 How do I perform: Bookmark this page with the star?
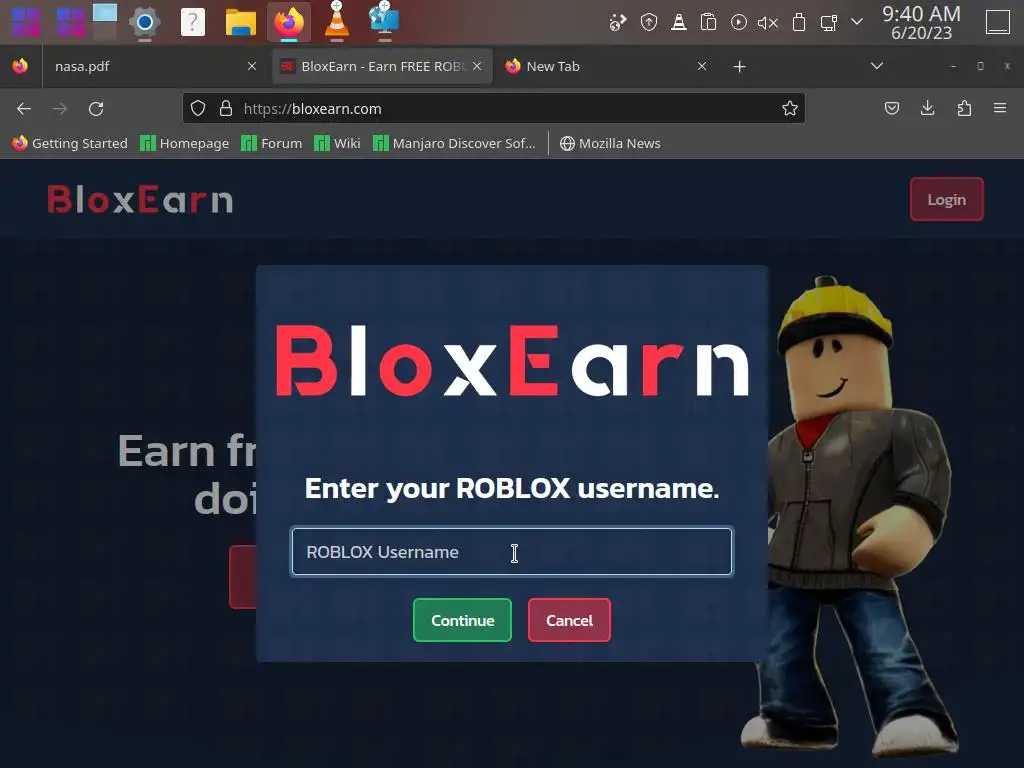click(790, 108)
